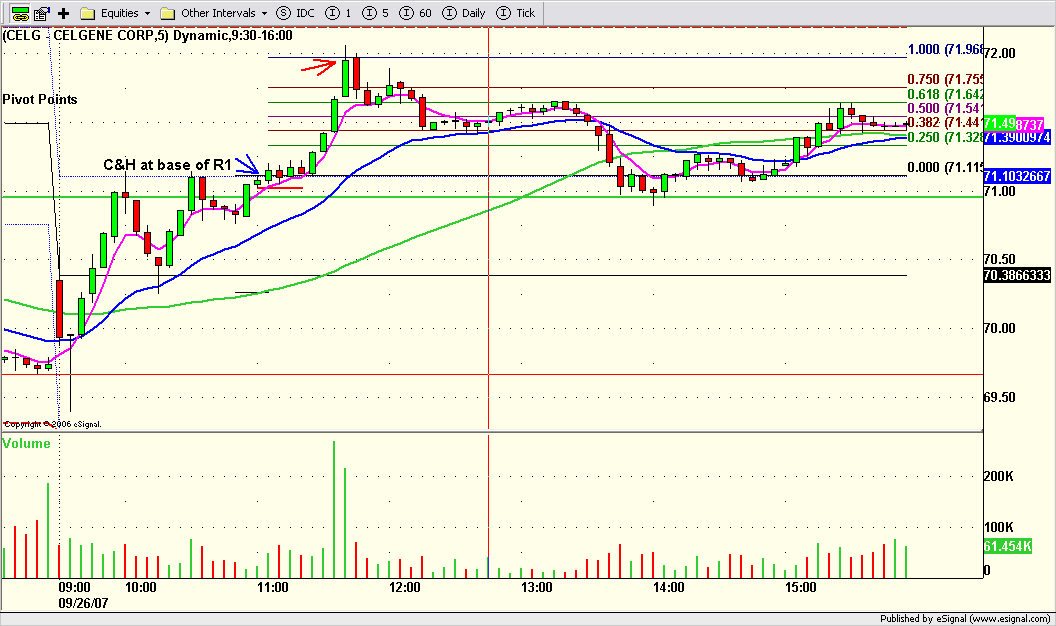Switch to the 1 minute interval
The width and height of the screenshot is (1056, 626).
(x=338, y=13)
